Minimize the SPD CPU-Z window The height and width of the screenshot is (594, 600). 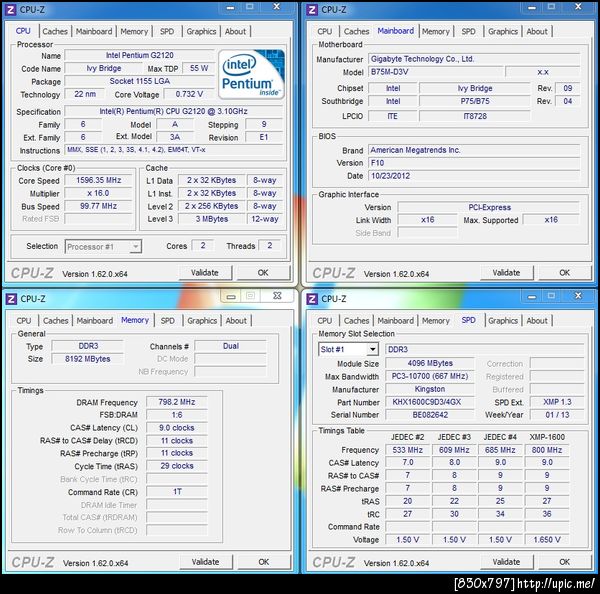tap(532, 297)
